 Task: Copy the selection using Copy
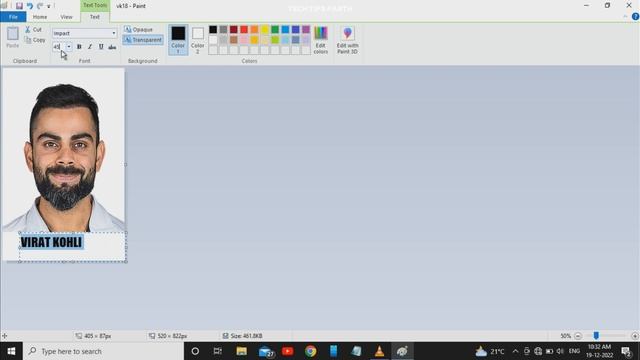pos(35,40)
